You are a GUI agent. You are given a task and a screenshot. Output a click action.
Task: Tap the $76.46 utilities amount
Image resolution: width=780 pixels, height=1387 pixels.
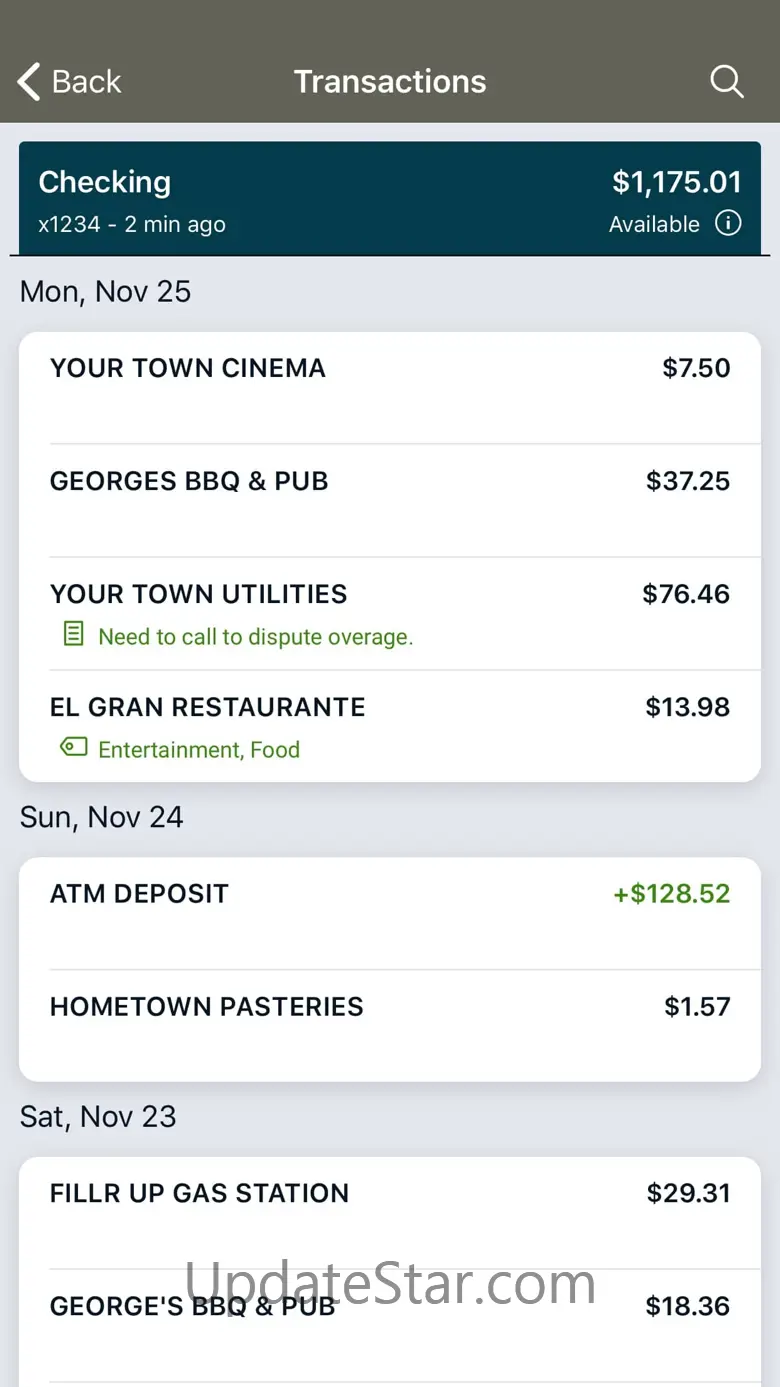tap(686, 594)
